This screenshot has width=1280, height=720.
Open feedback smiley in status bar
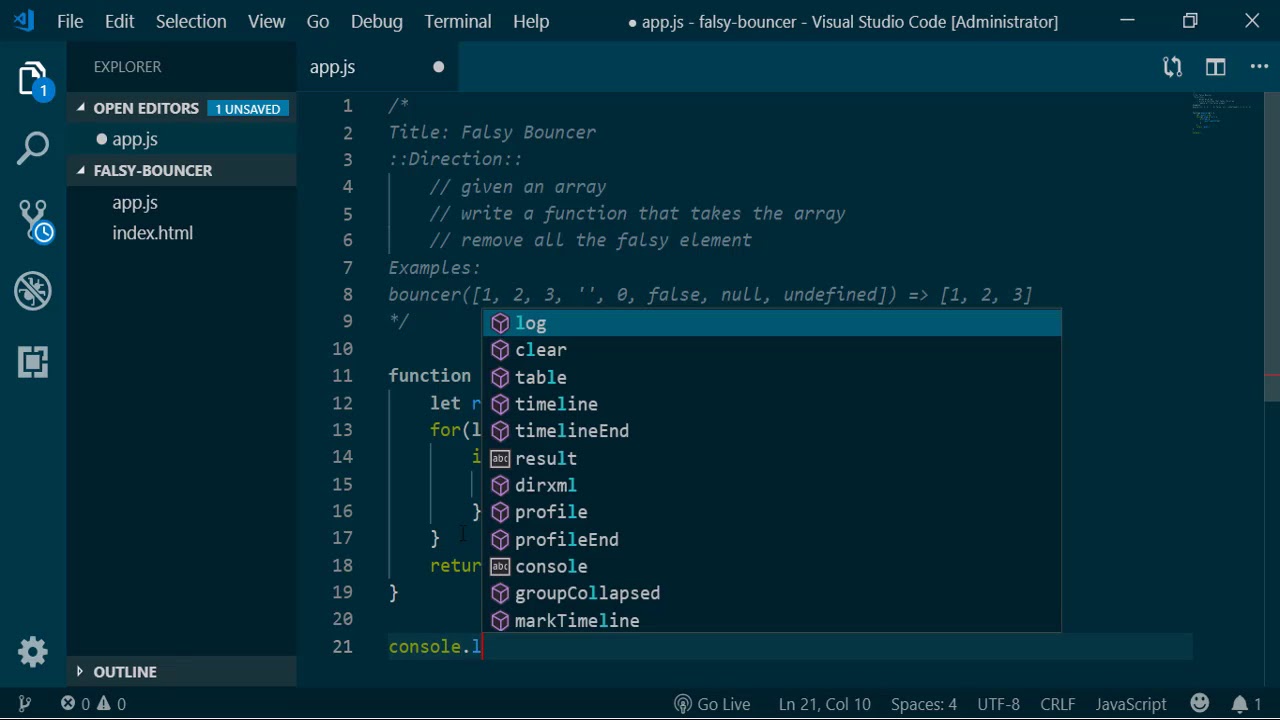[x=1199, y=704]
